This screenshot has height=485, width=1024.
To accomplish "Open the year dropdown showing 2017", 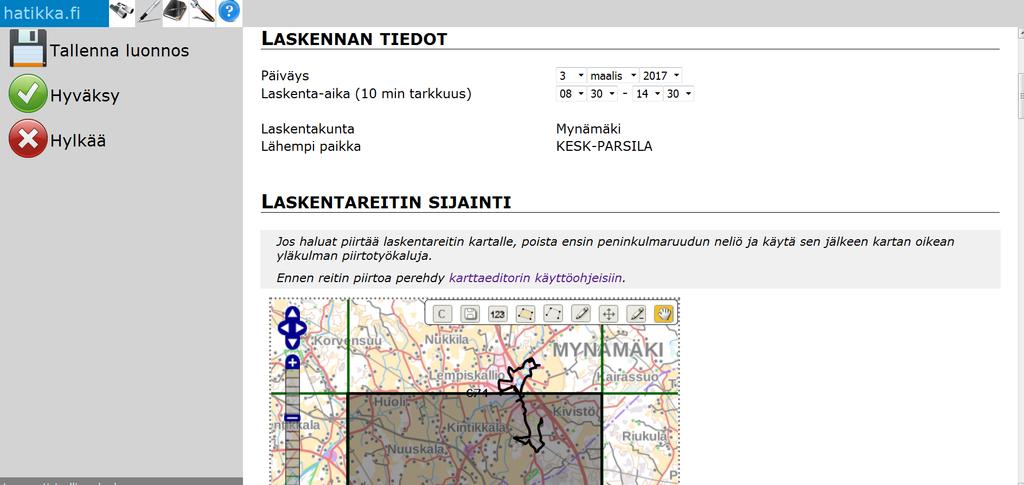I will 660,76.
